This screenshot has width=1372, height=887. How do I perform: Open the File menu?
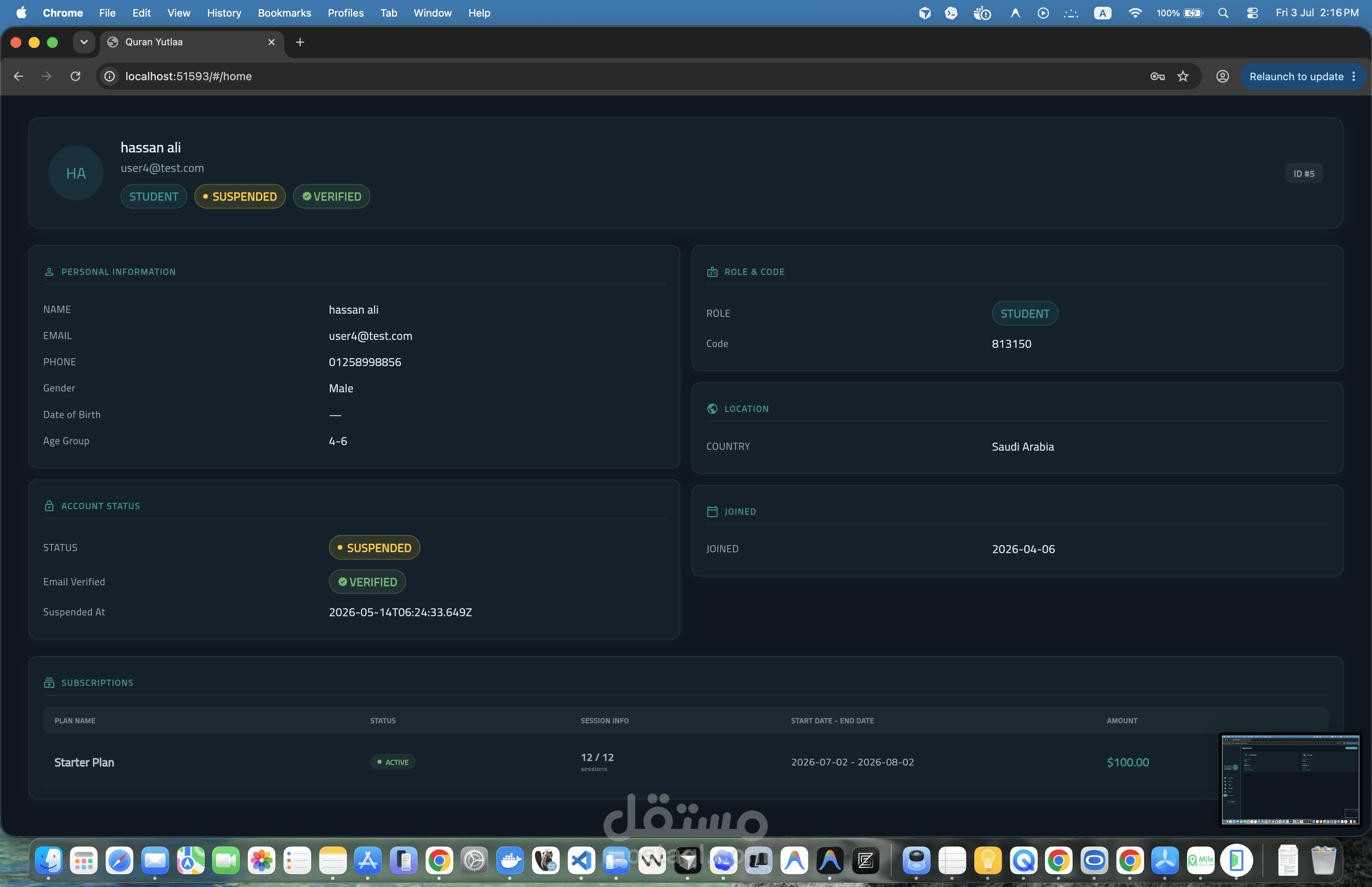pyautogui.click(x=107, y=13)
